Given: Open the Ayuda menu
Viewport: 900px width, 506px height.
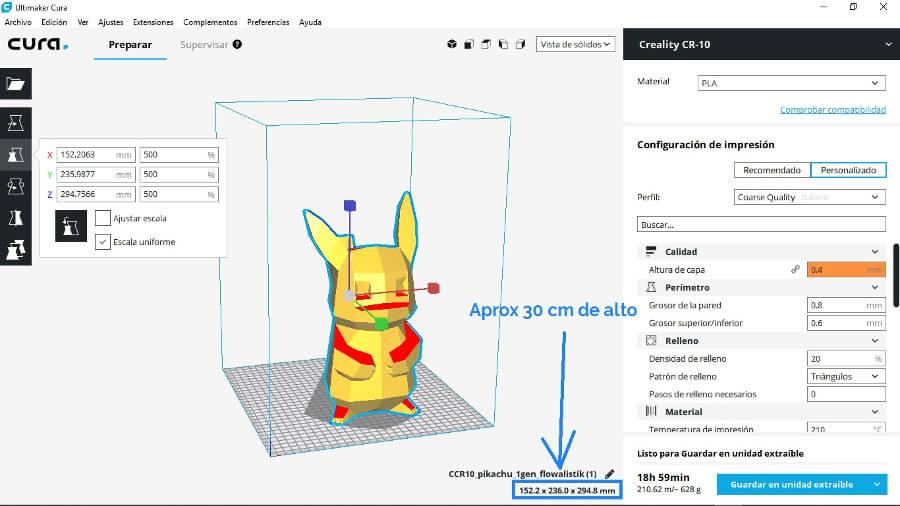Looking at the screenshot, I should pyautogui.click(x=310, y=22).
